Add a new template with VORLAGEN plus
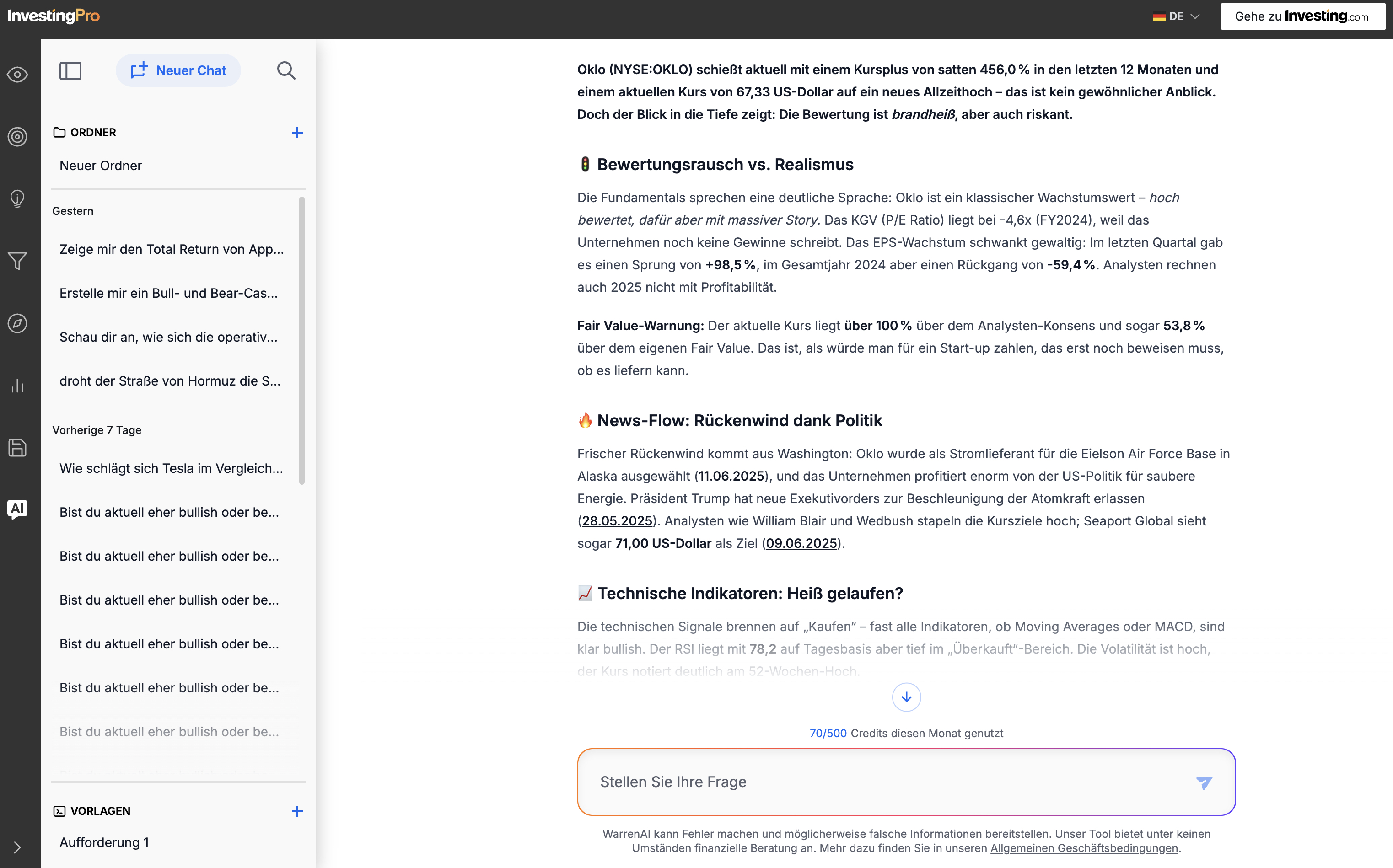The height and width of the screenshot is (868, 1393). pos(297,811)
